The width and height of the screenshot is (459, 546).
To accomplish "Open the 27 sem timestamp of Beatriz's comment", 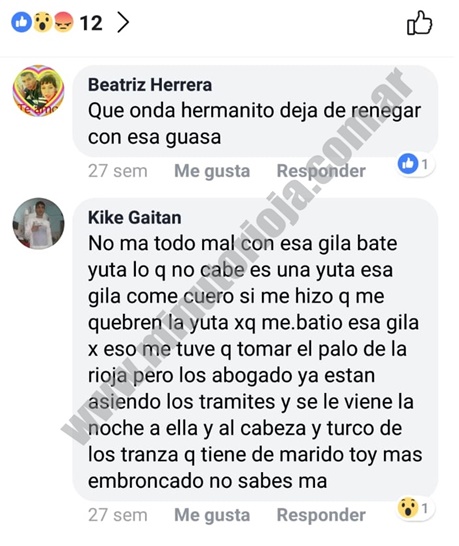I will 118,171.
